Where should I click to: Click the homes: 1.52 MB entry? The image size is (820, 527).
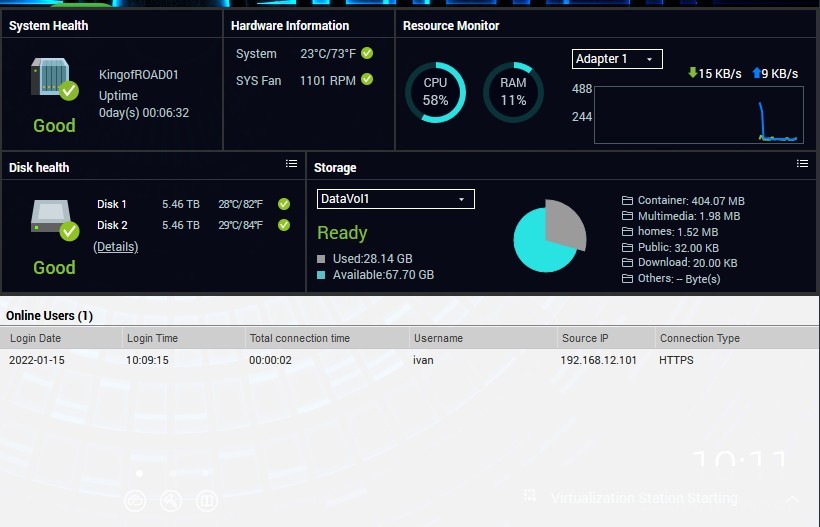click(x=670, y=232)
